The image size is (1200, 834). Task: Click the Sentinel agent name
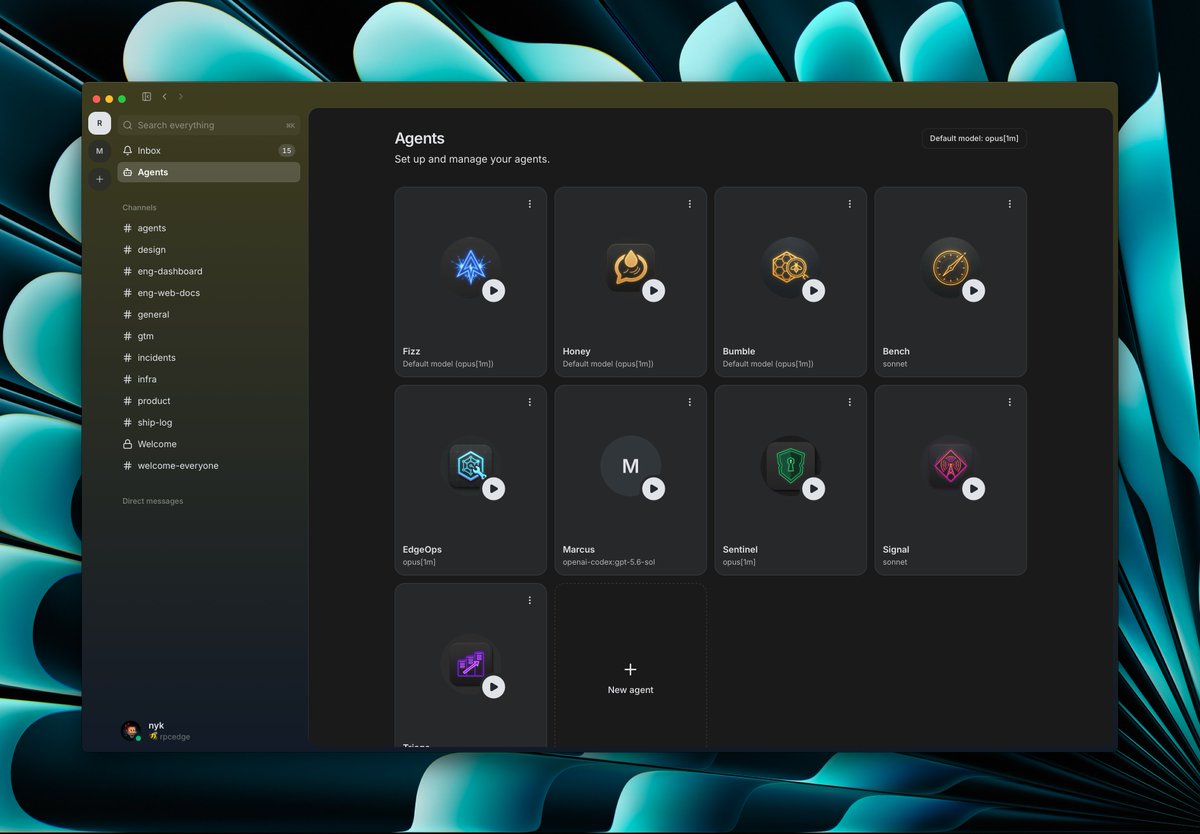[x=740, y=549]
